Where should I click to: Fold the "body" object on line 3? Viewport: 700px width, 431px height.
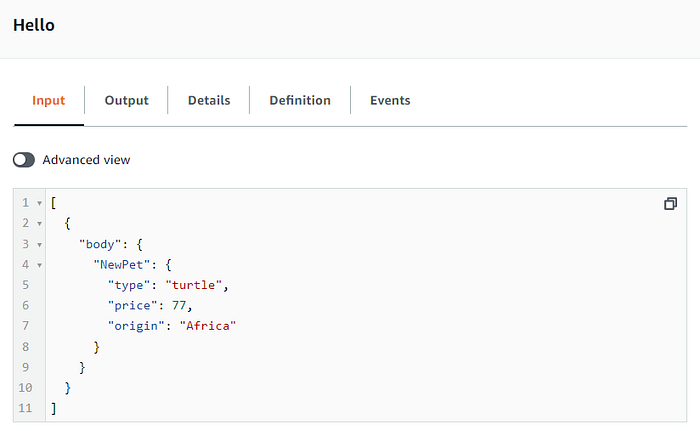click(39, 245)
